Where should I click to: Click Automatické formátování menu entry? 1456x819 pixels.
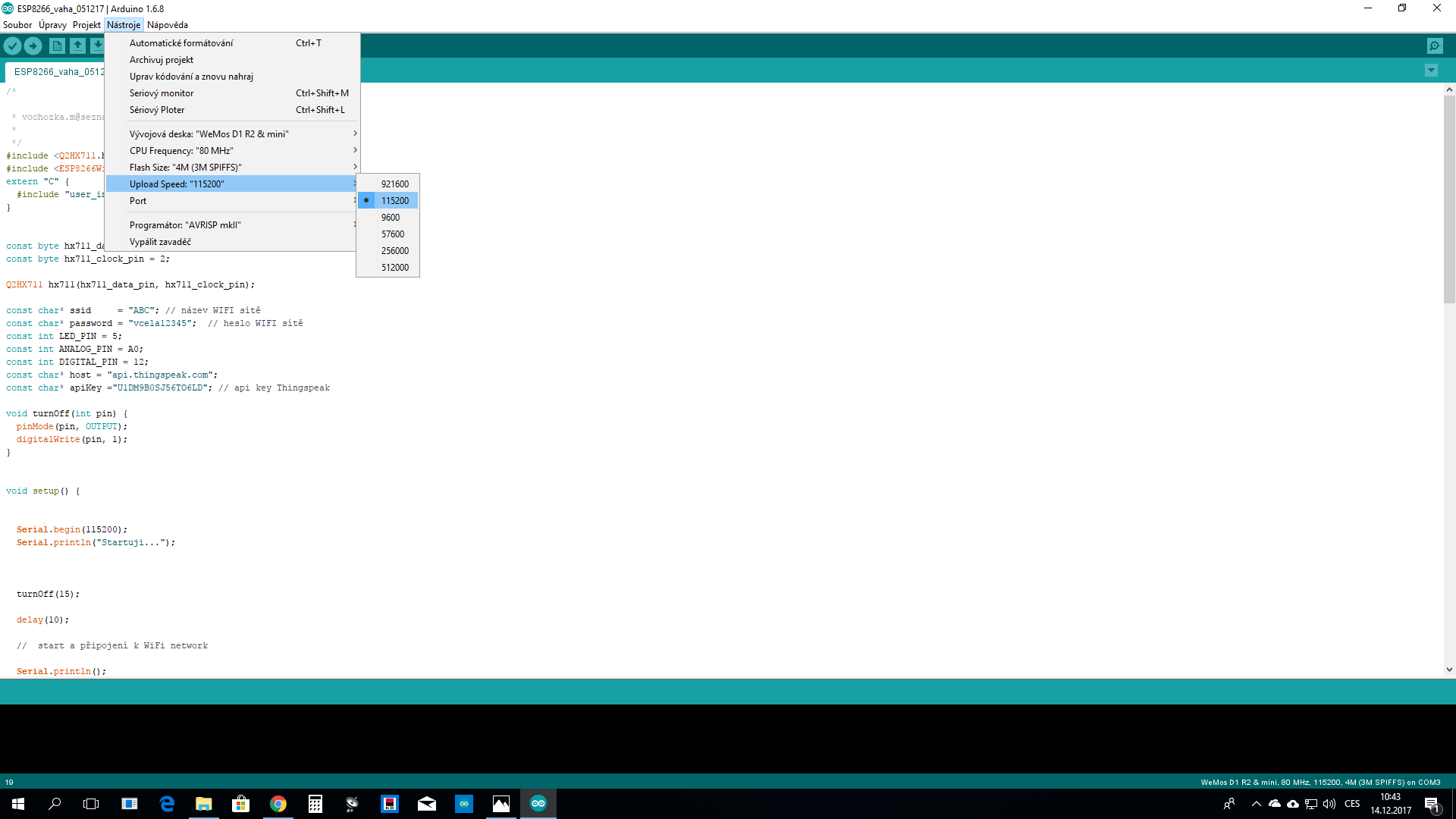pos(181,43)
